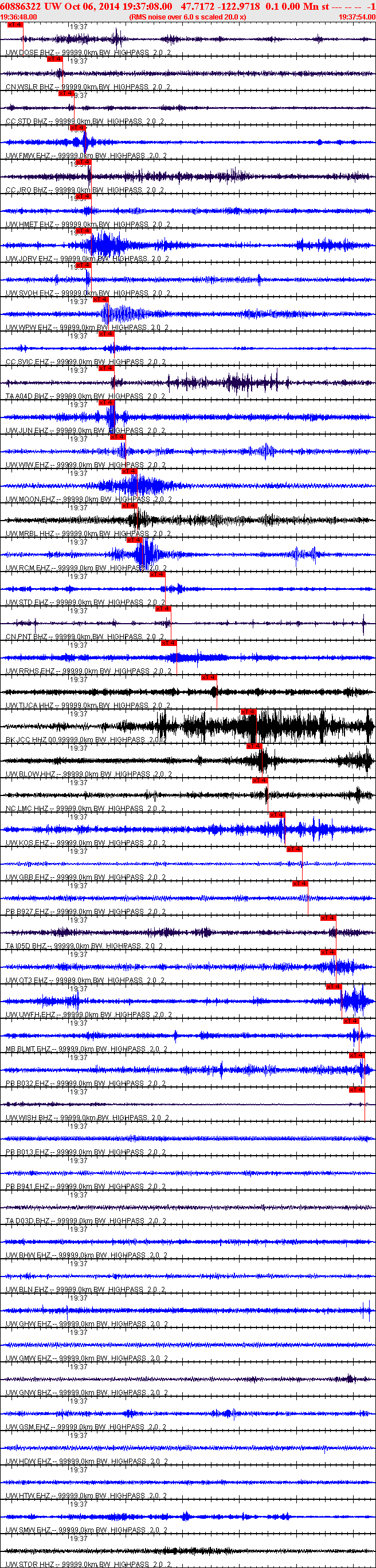Select the start time 19:36:48.00 label

18,17
